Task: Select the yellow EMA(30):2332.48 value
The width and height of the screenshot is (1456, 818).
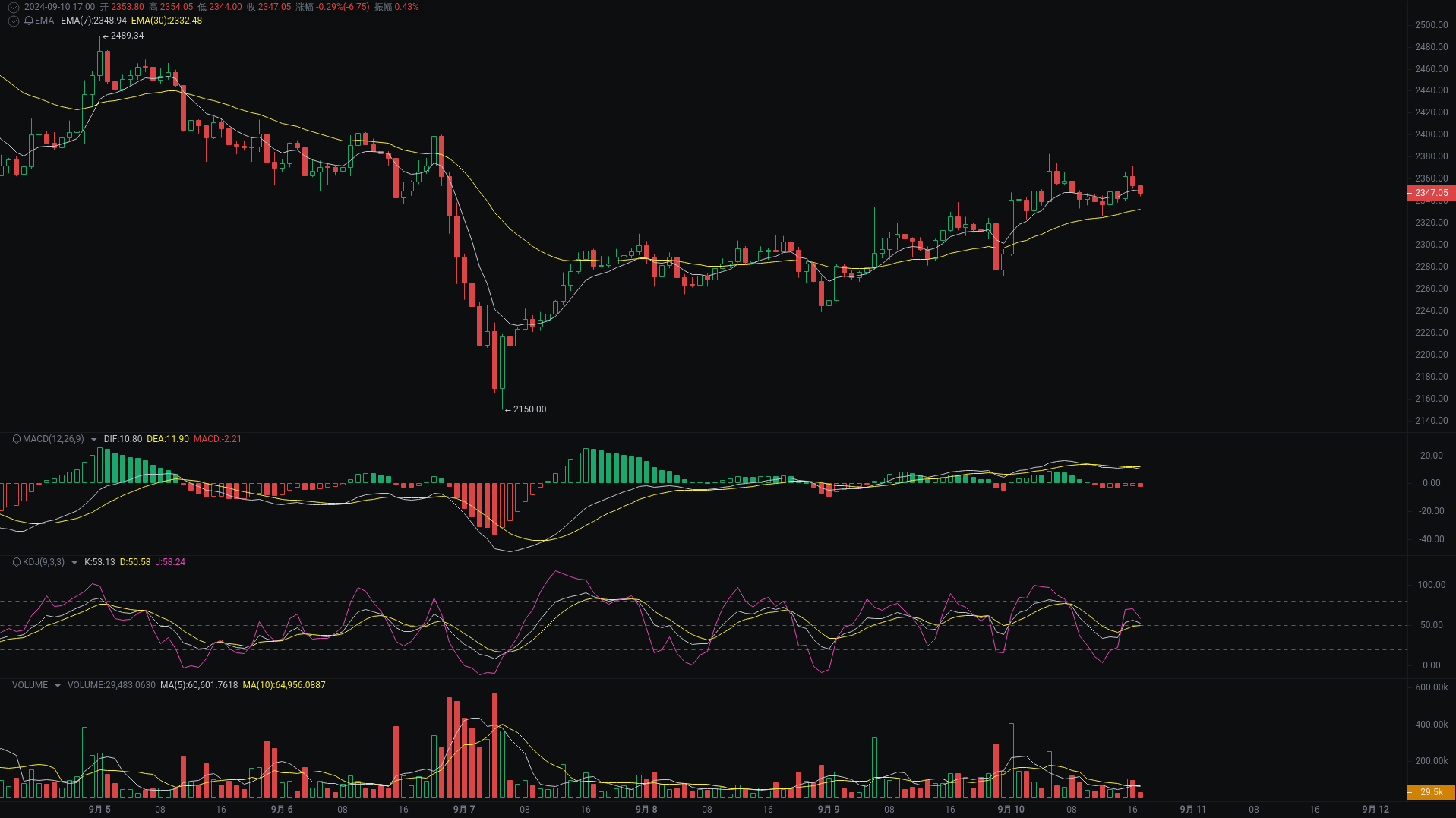Action: click(166, 21)
